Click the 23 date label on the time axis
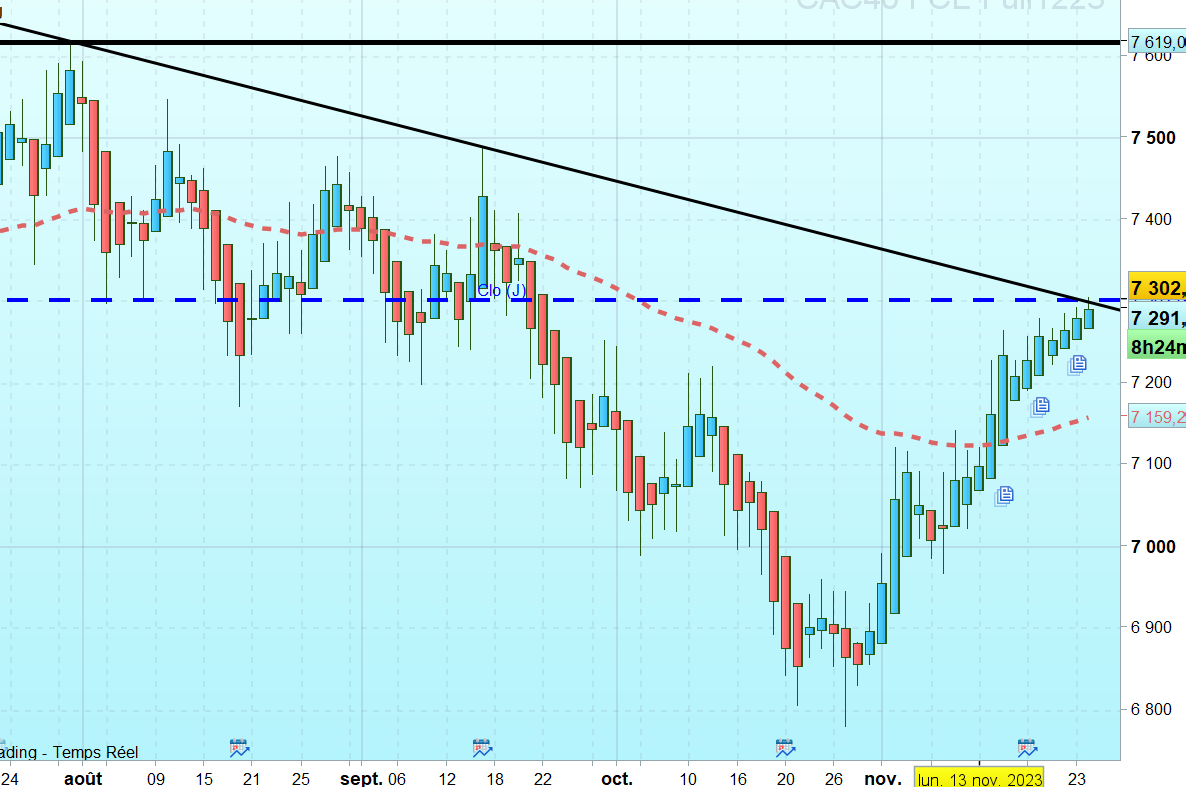Image resolution: width=1186 pixels, height=787 pixels. [x=1076, y=779]
